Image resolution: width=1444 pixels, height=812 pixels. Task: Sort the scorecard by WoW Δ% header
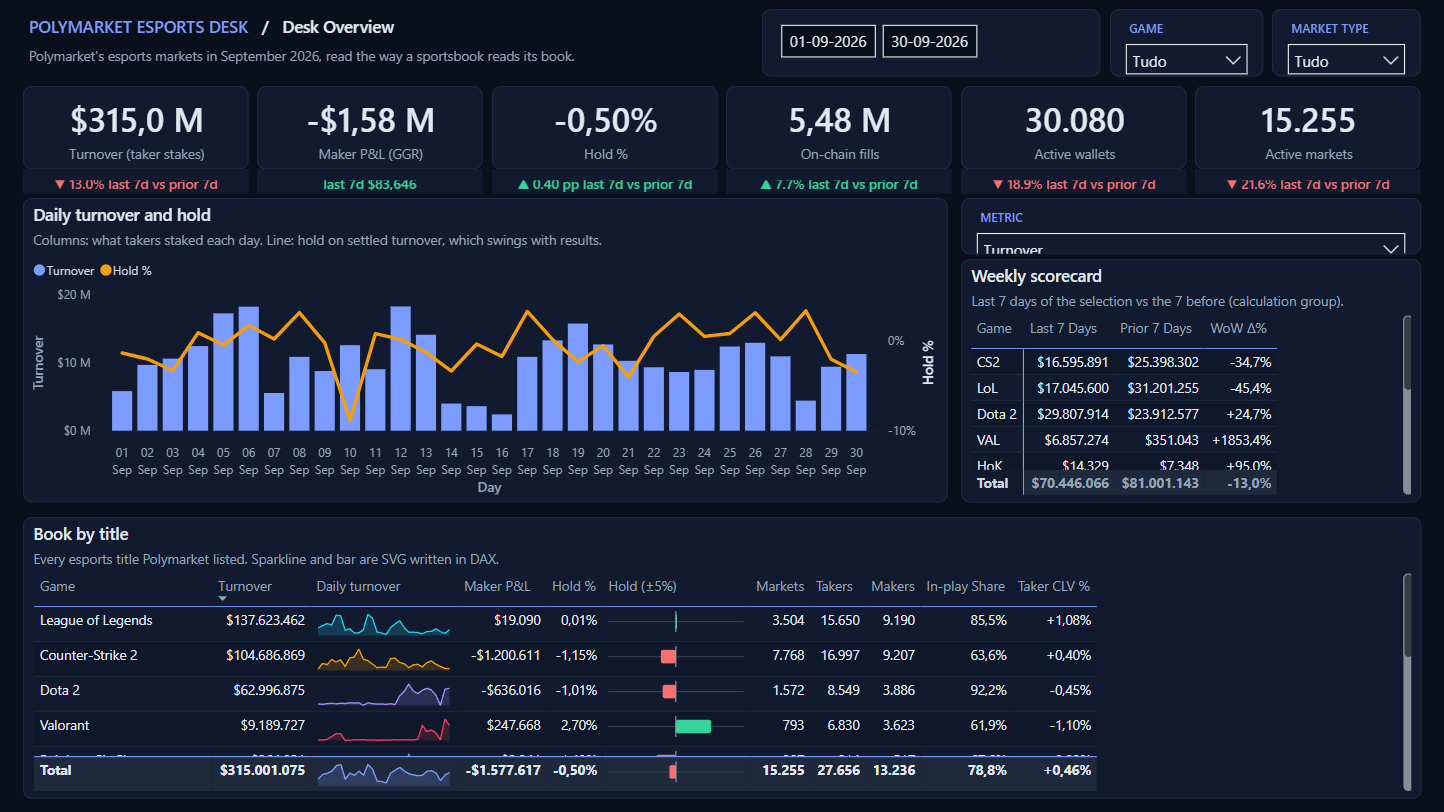[1239, 329]
